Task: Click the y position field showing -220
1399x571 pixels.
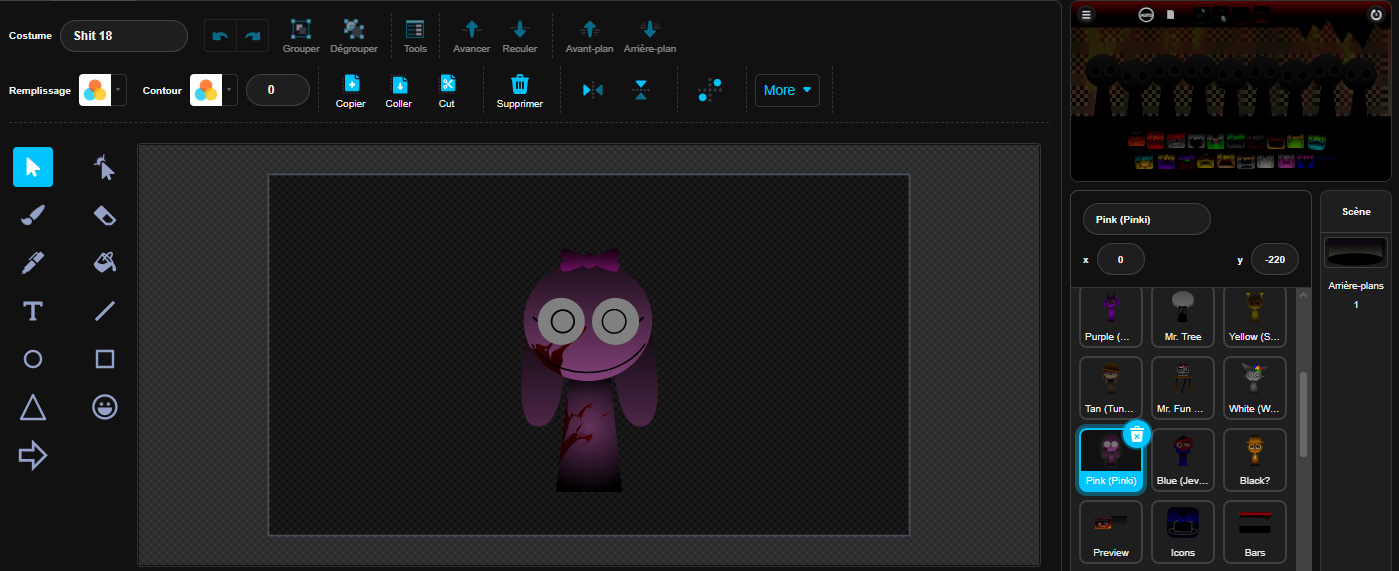Action: [1275, 260]
